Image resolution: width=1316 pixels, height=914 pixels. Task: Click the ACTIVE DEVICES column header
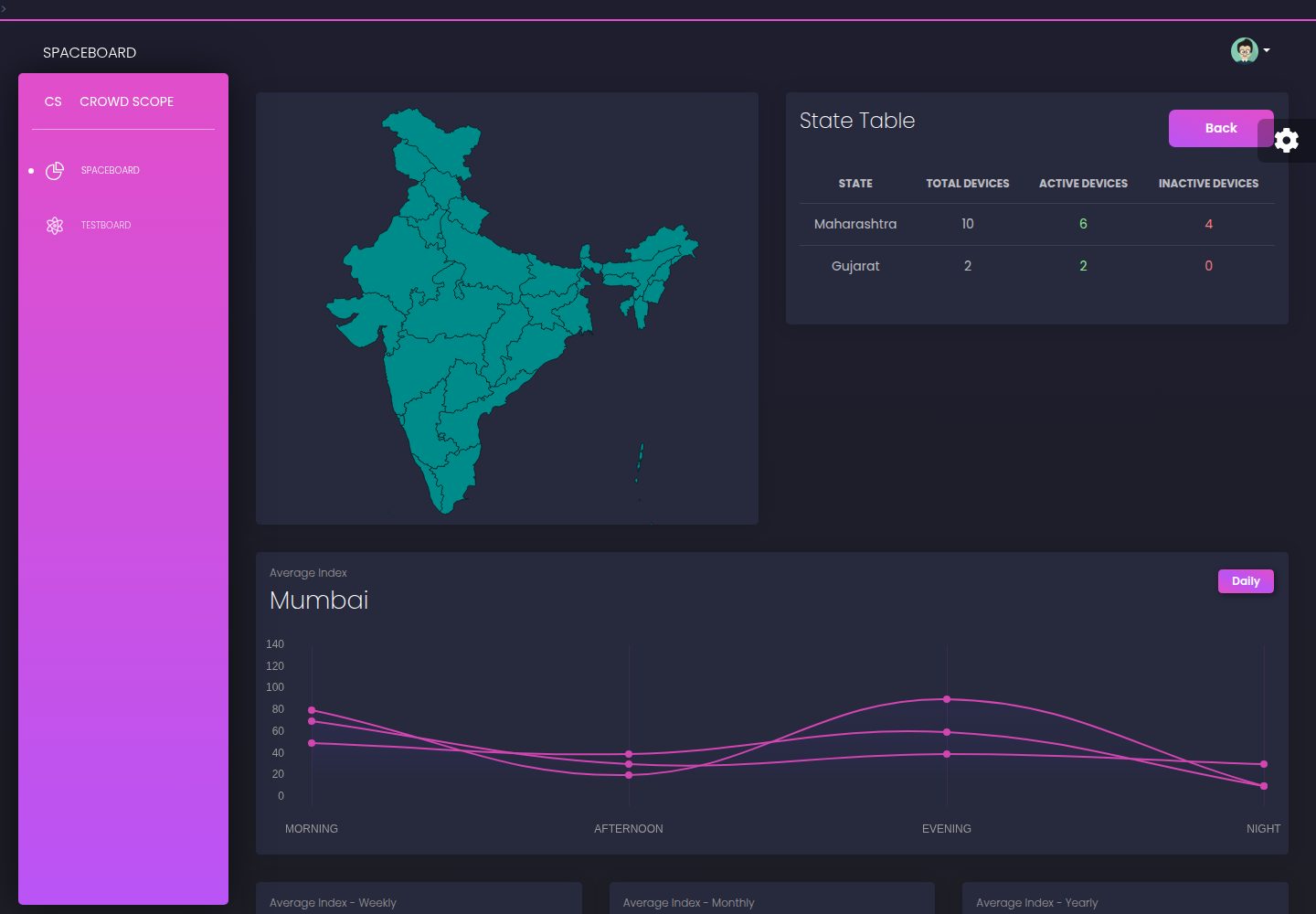tap(1083, 184)
